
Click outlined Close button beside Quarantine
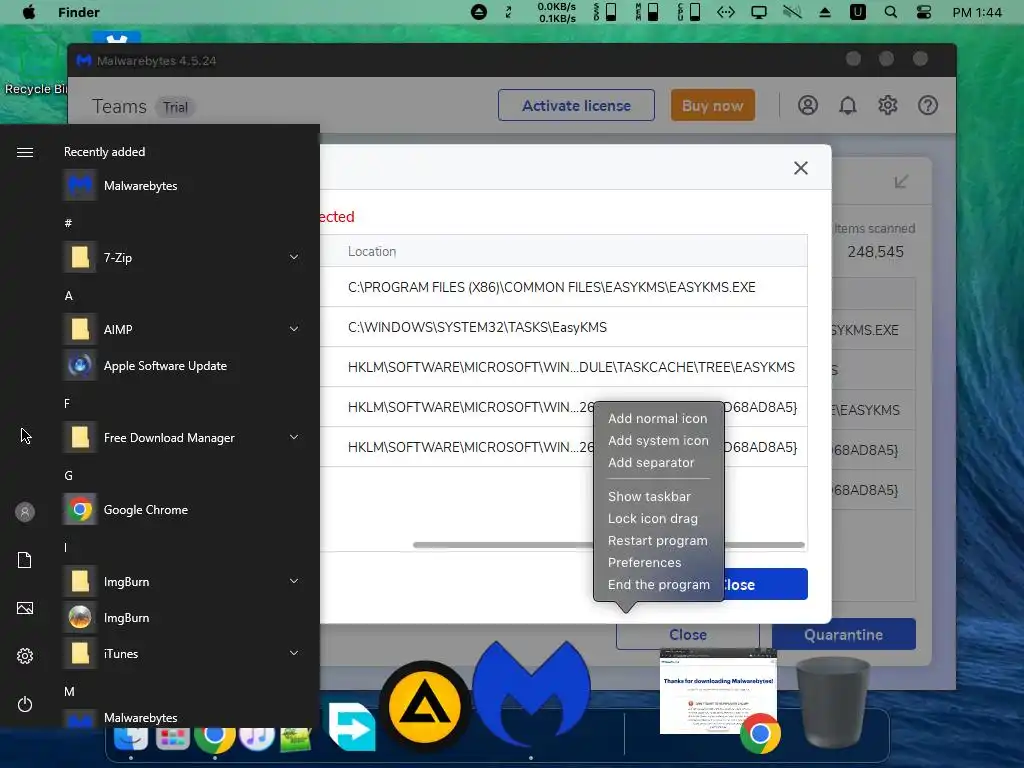click(688, 635)
